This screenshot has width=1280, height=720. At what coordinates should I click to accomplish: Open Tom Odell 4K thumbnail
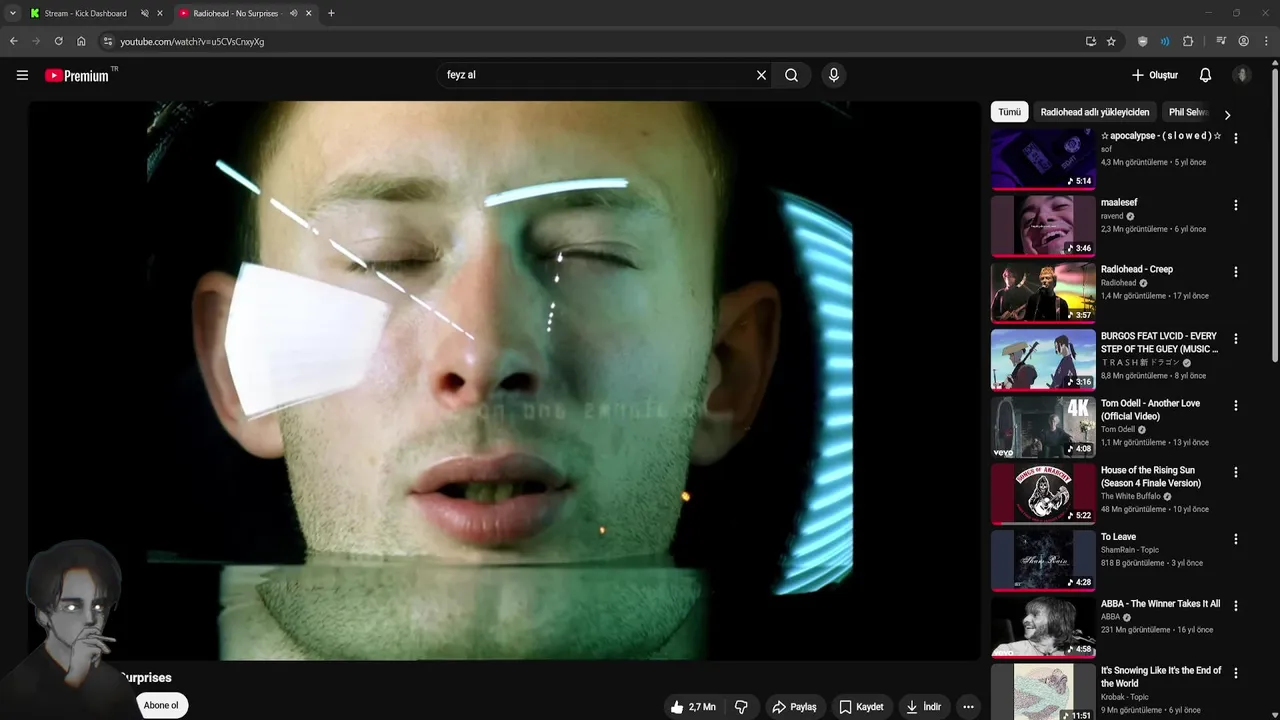(1043, 427)
